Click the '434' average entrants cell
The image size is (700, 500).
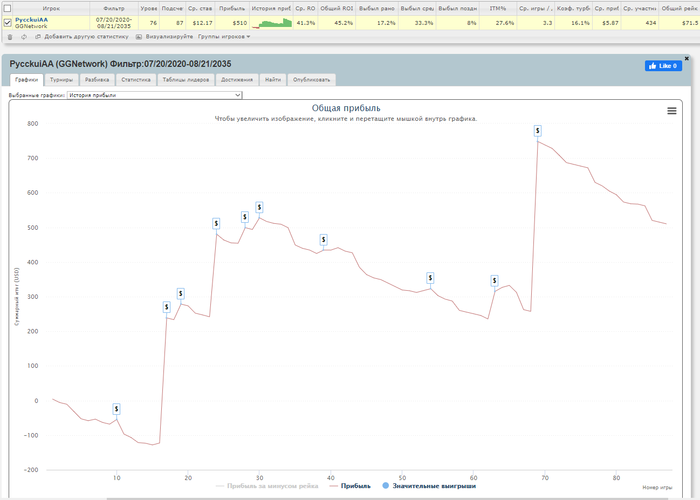coord(640,23)
